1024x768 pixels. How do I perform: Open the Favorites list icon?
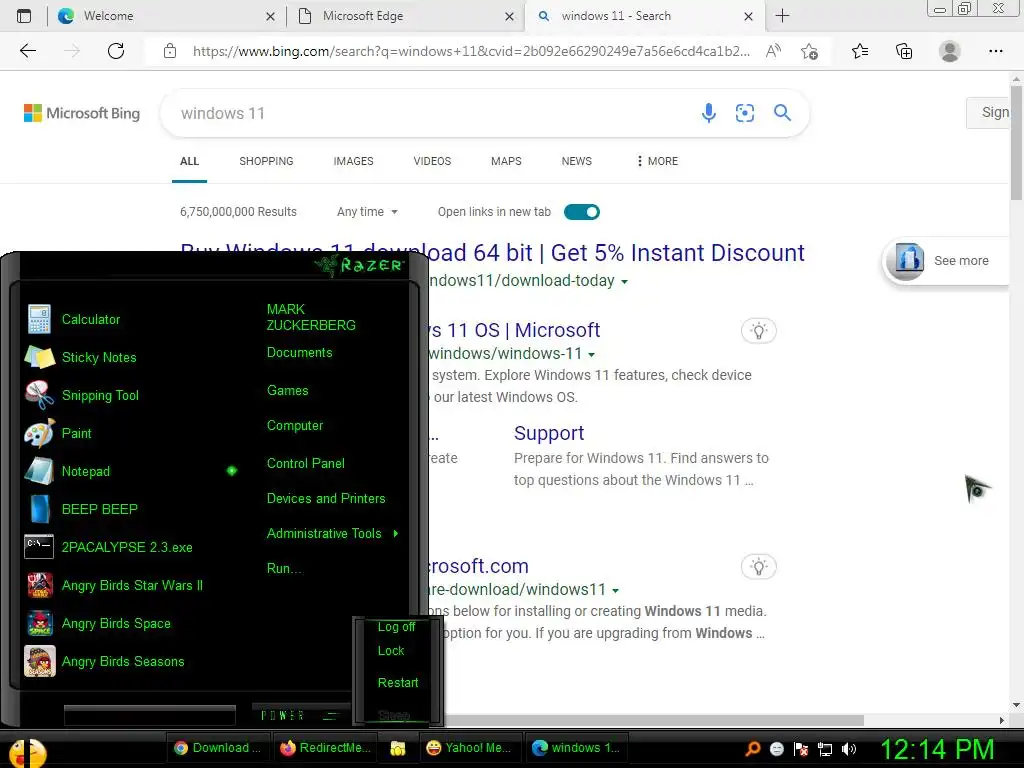860,51
